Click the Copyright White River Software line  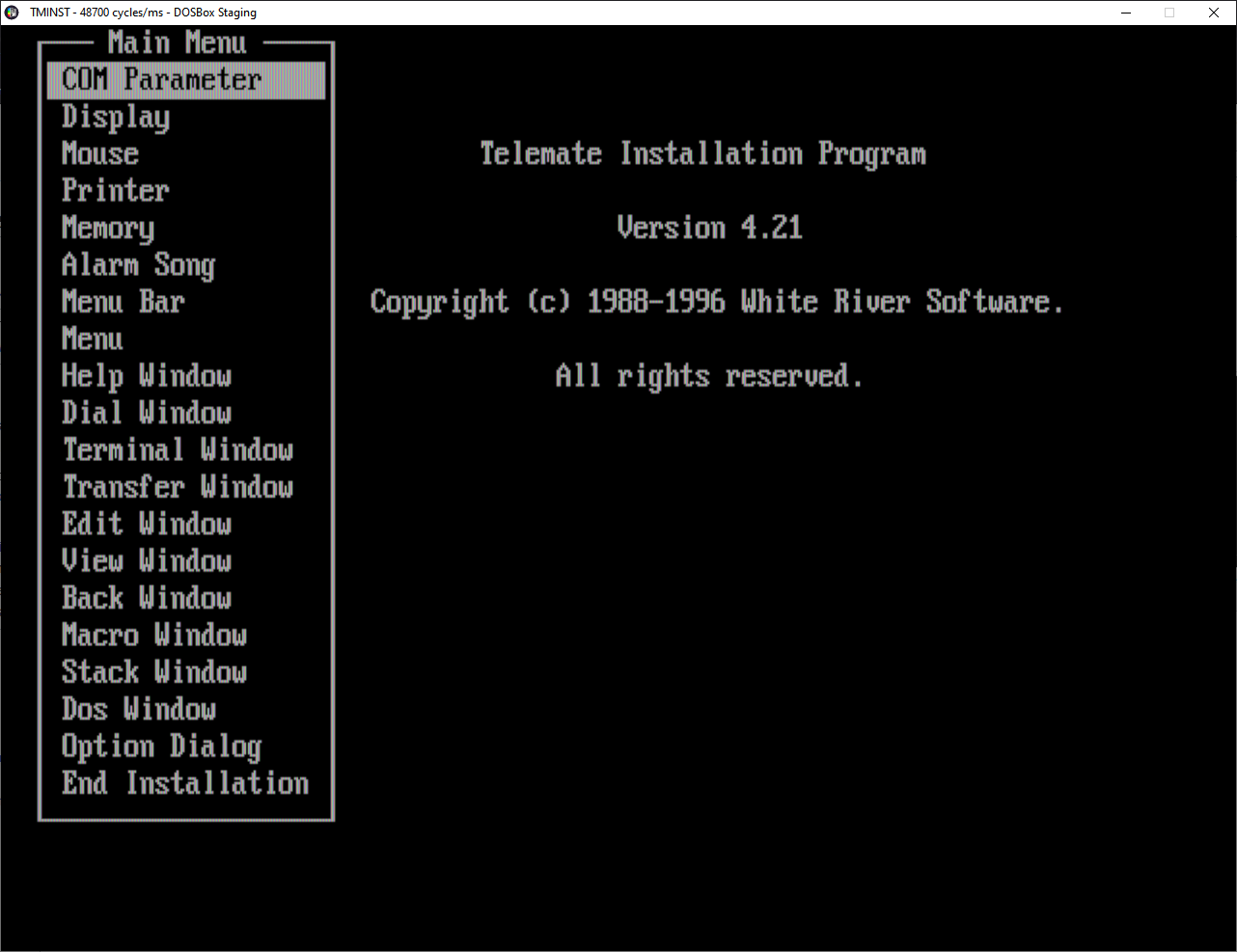pyautogui.click(x=717, y=302)
